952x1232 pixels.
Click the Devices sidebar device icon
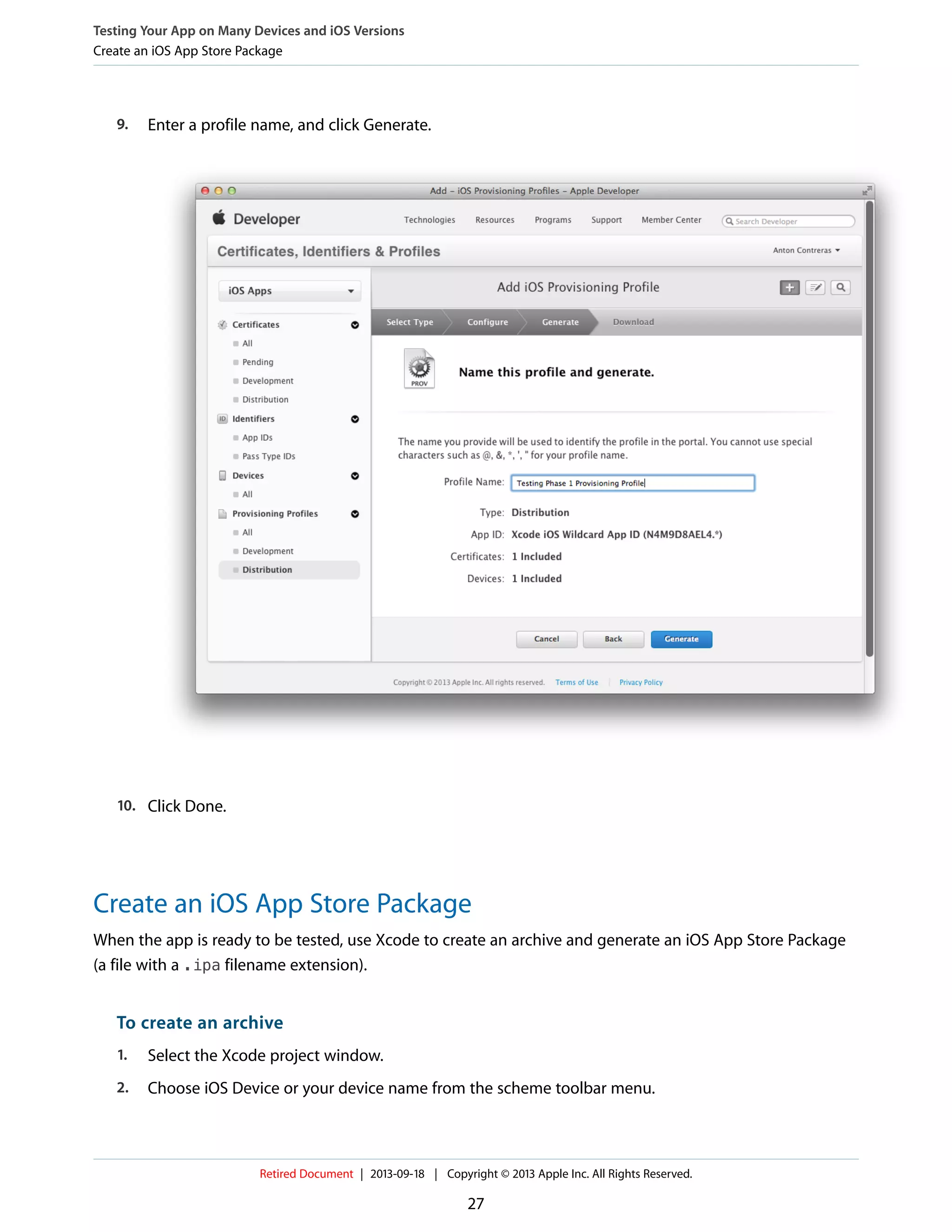[x=223, y=476]
